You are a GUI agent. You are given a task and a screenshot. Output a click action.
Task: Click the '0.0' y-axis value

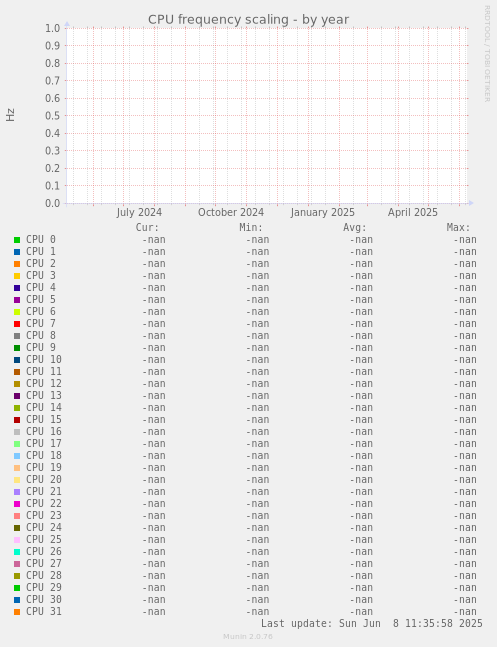point(52,203)
